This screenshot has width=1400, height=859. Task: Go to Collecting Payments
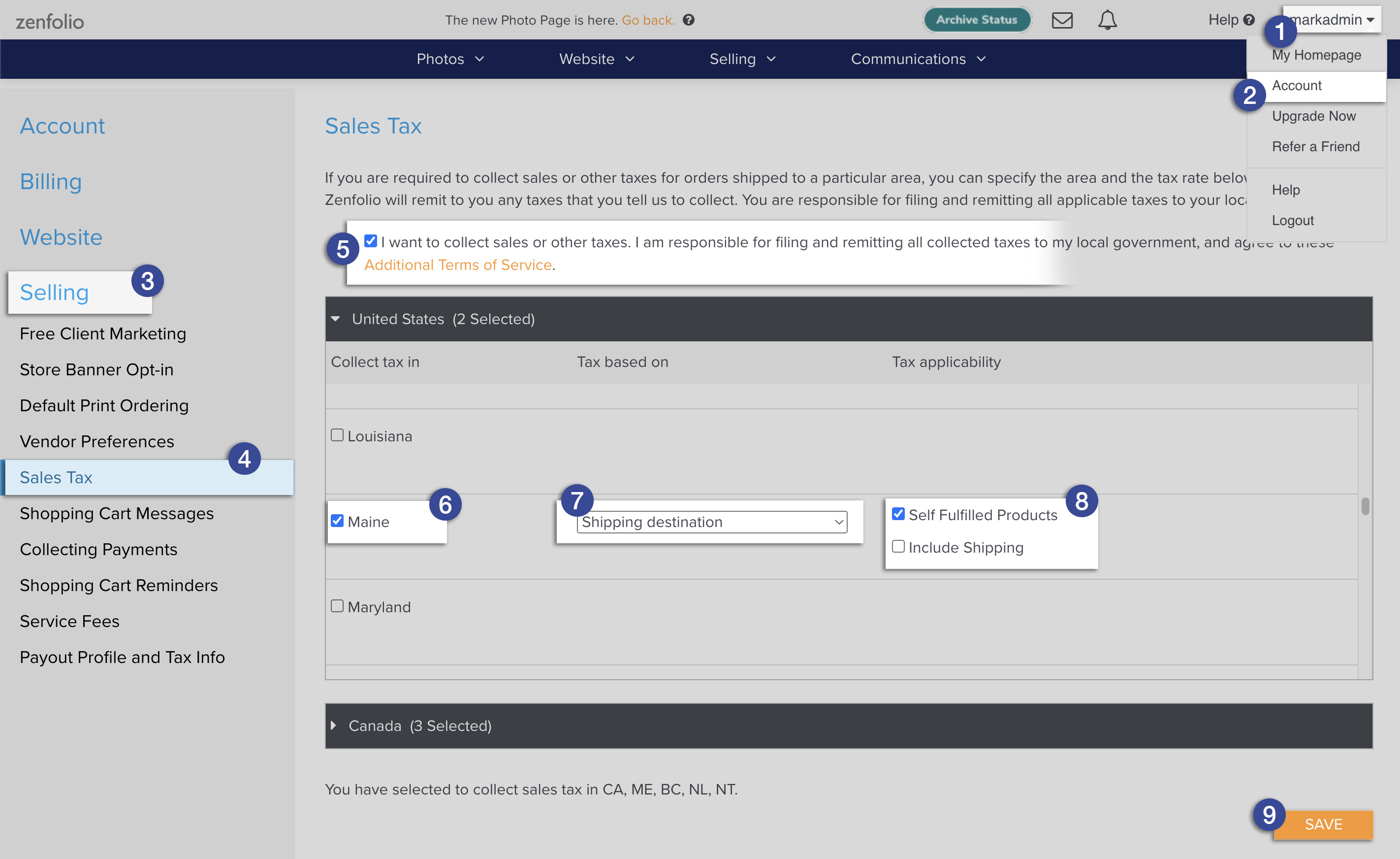[98, 549]
